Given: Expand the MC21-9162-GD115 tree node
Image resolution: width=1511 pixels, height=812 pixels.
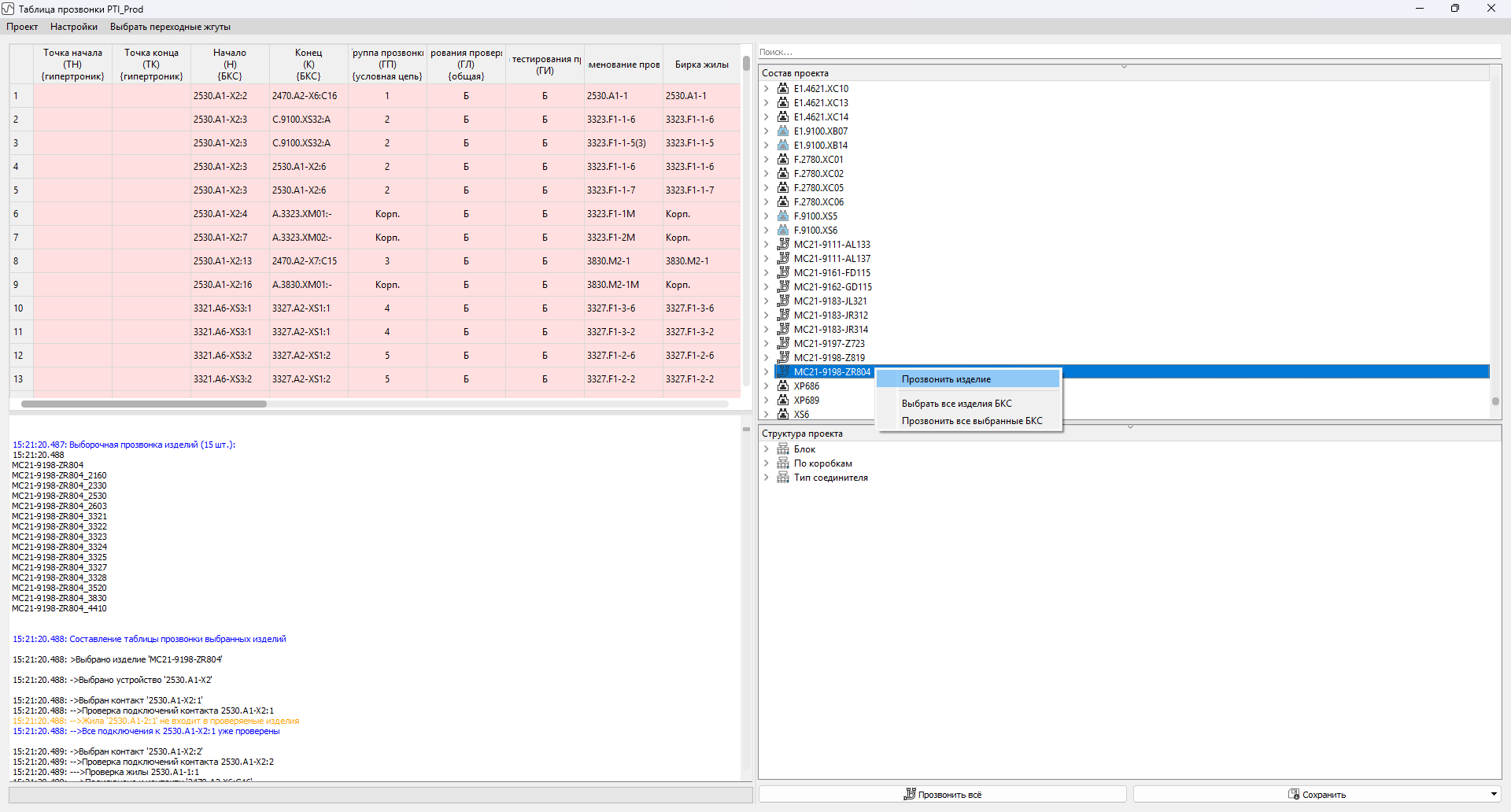Looking at the screenshot, I should [x=767, y=287].
